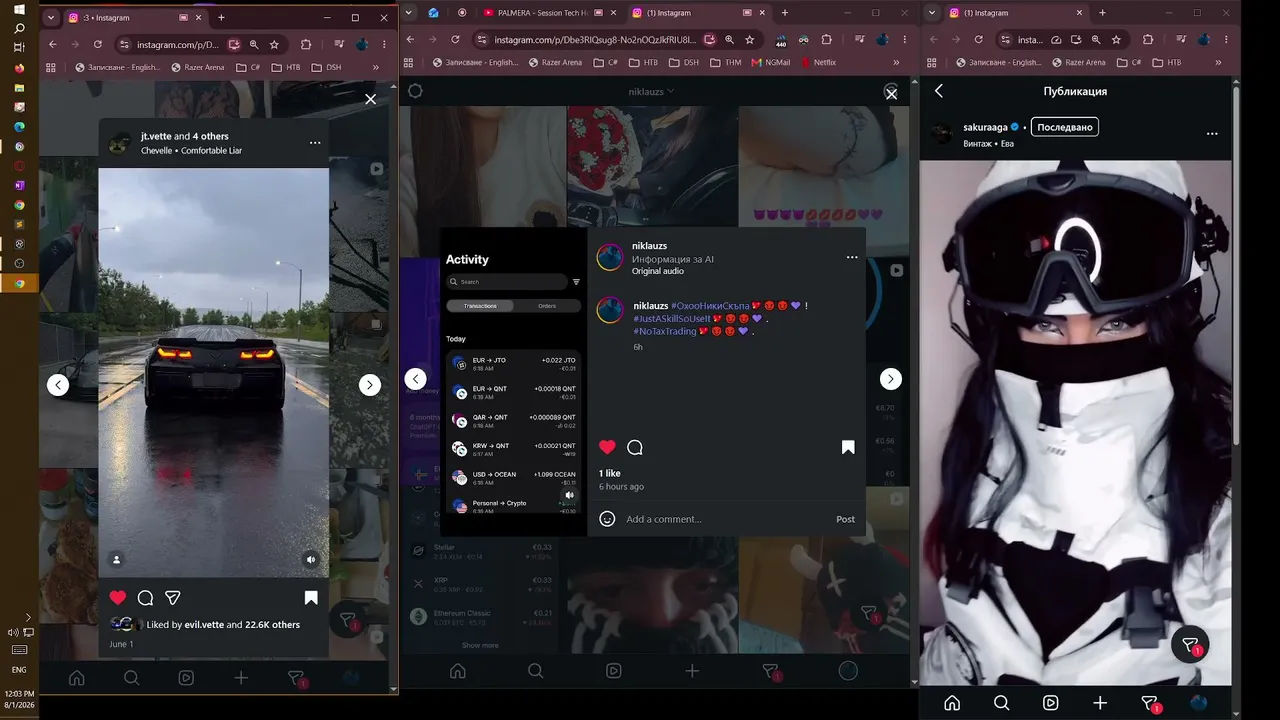1280x720 pixels.
Task: Show tagged people on the car video
Action: pyautogui.click(x=117, y=560)
